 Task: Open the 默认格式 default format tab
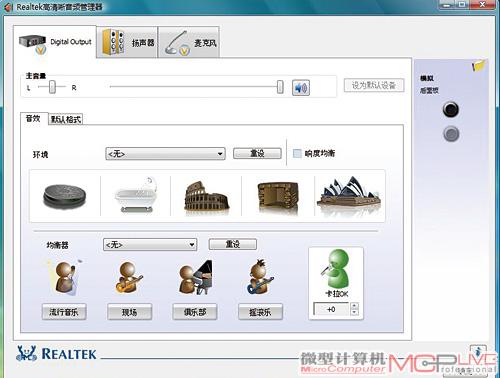pos(66,119)
